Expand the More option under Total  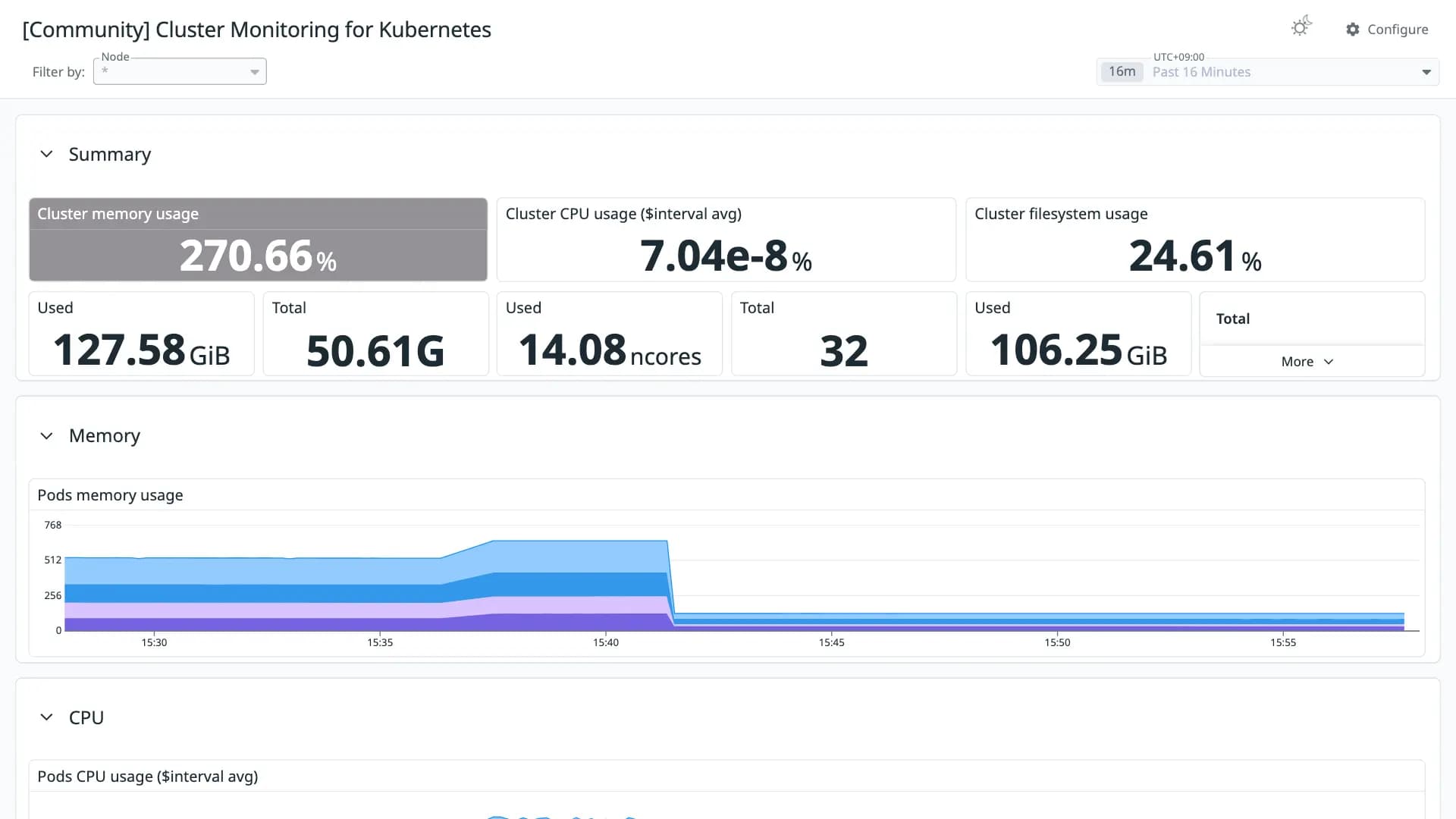[1307, 362]
